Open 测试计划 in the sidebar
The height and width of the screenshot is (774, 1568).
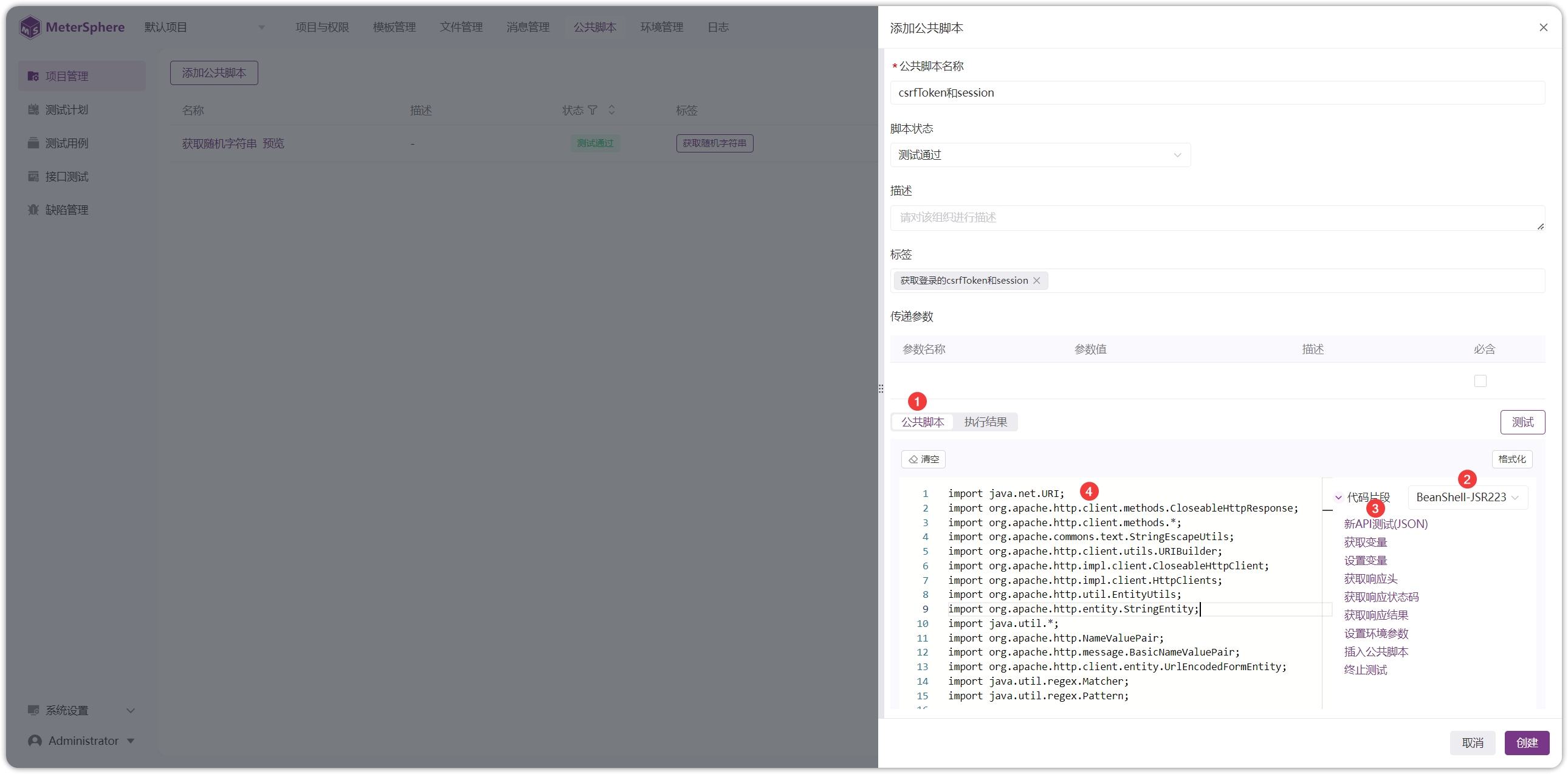(81, 109)
